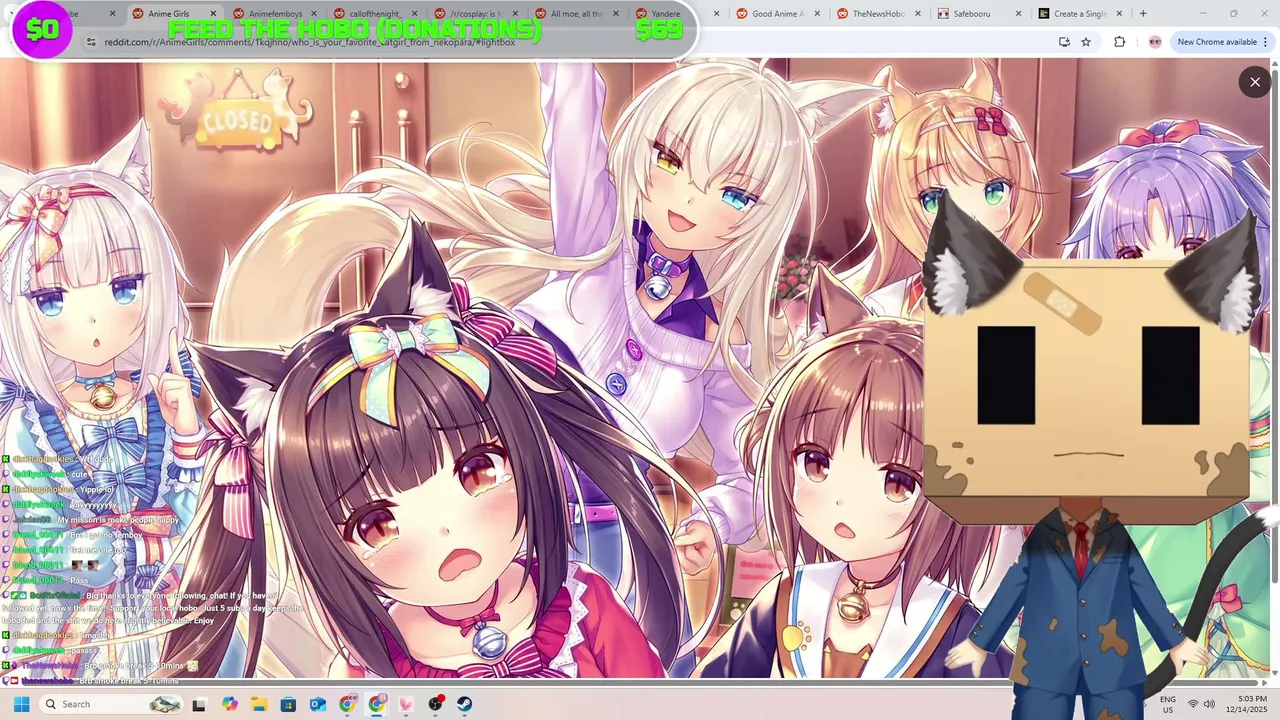Open the Chrome taskbar icon beside Outlook

tap(347, 704)
